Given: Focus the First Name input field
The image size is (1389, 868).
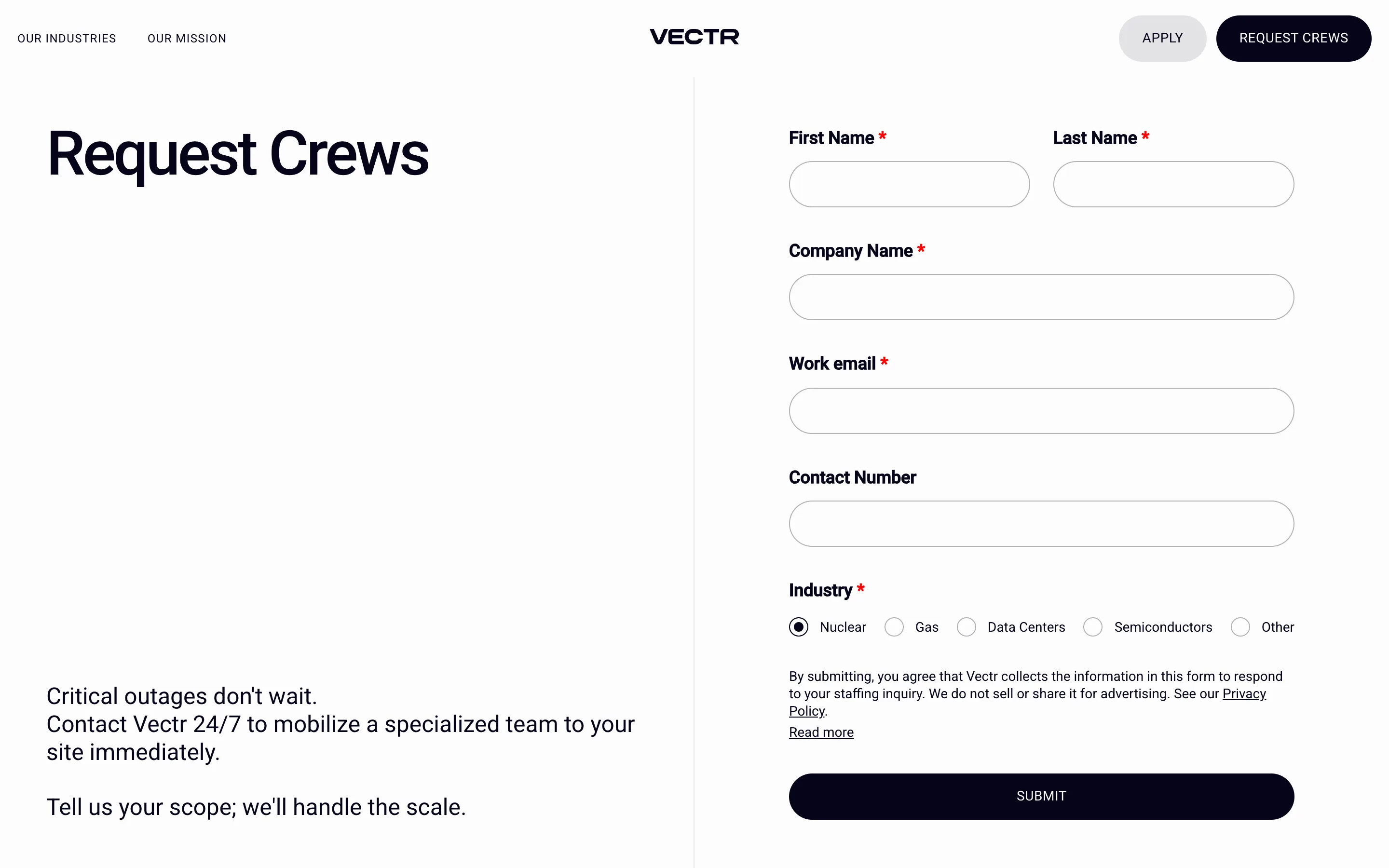Looking at the screenshot, I should [909, 184].
